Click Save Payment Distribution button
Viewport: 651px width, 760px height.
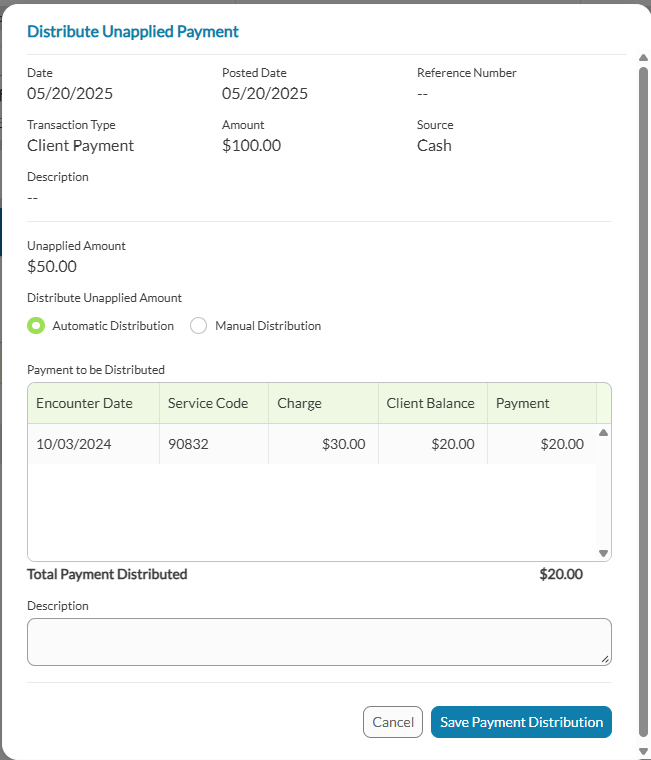click(521, 722)
